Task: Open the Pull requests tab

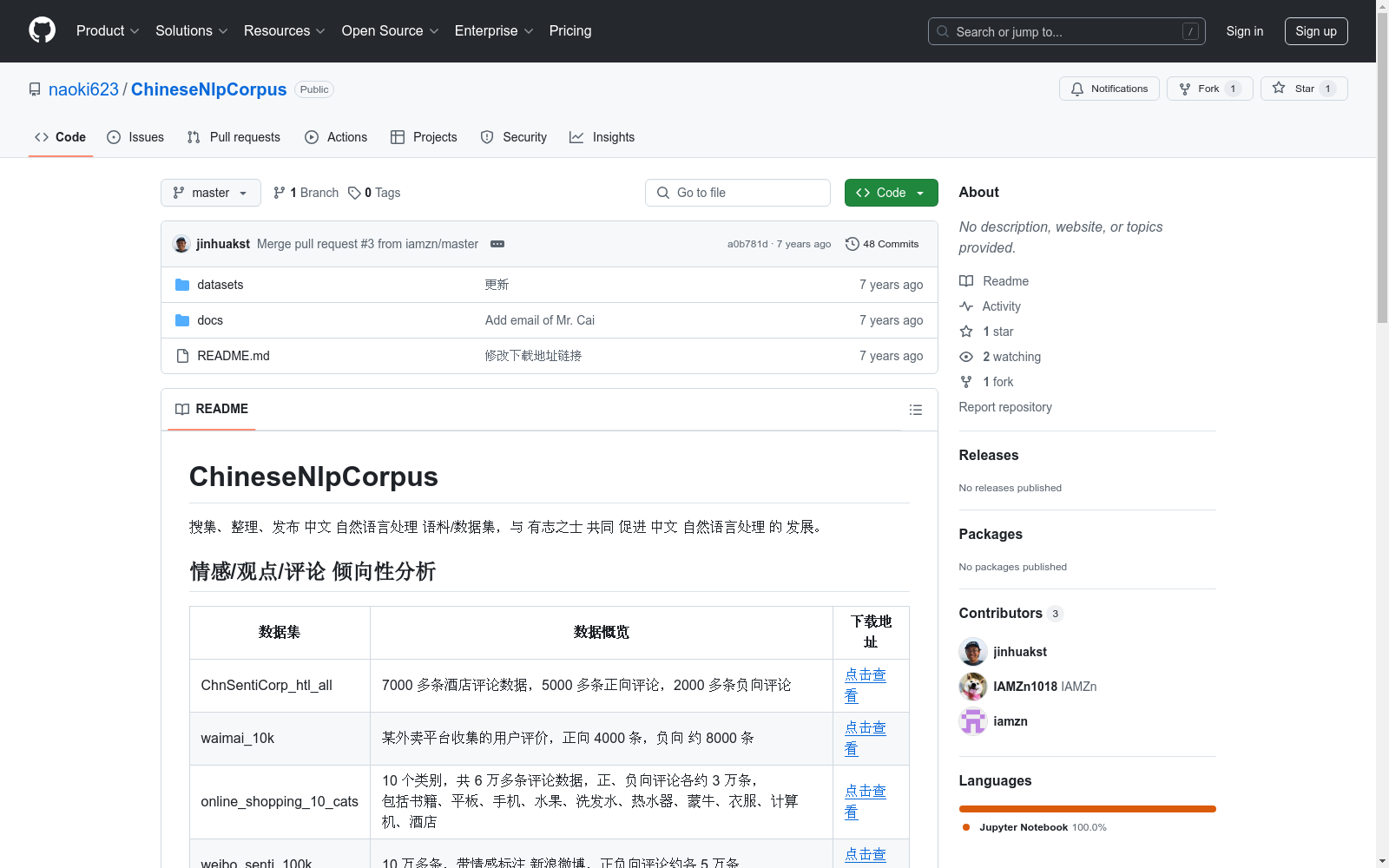Action: [x=234, y=137]
